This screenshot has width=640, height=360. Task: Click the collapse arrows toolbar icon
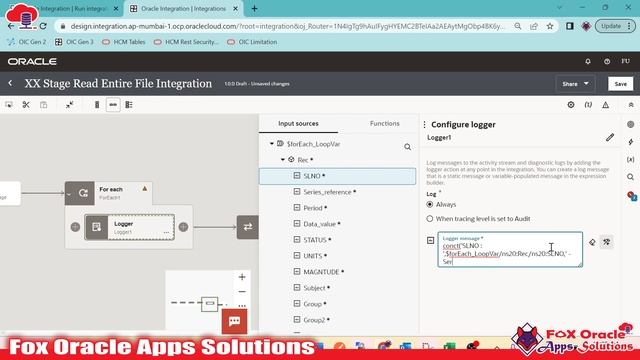click(x=69, y=105)
